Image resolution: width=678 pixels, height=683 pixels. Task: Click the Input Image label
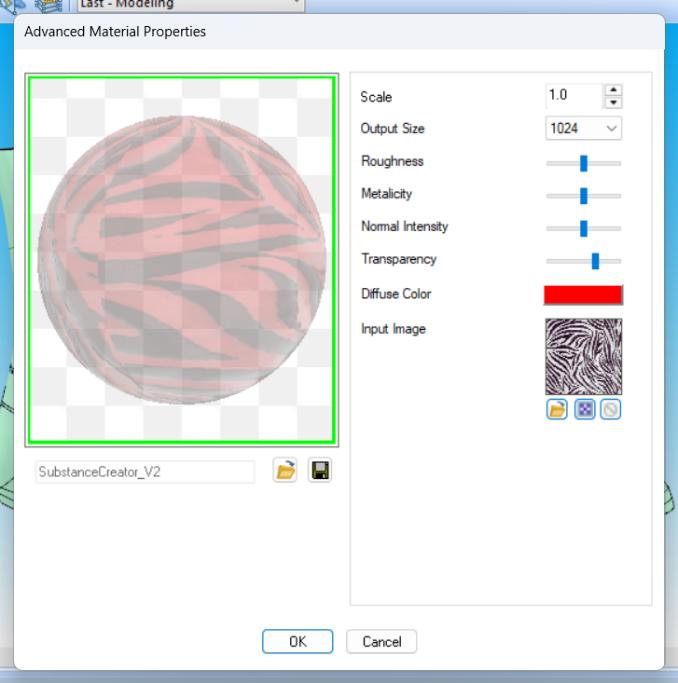[x=393, y=329]
